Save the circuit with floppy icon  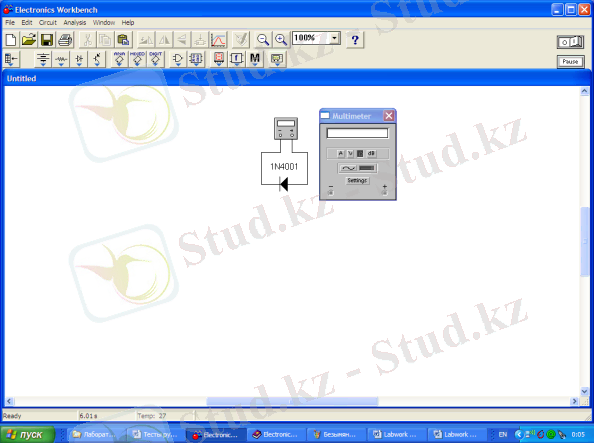(x=47, y=39)
